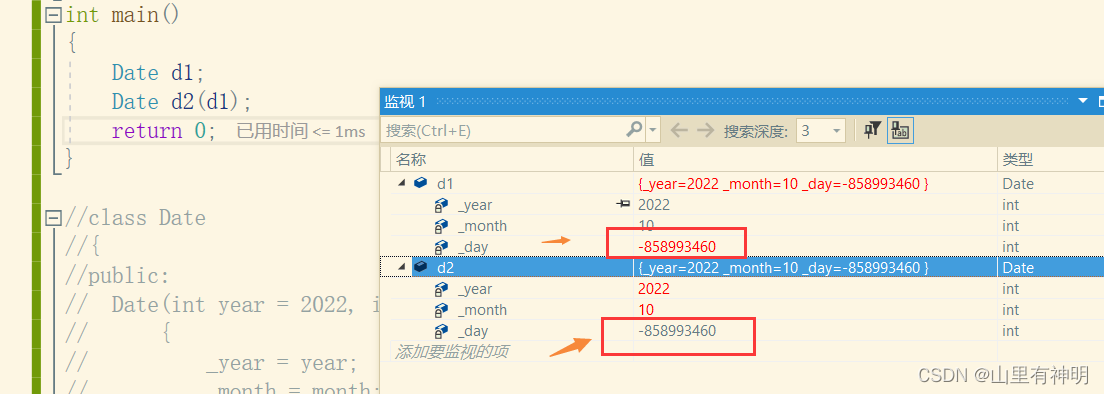Click the watch filter pin icon
Viewport: 1104px width, 394px height.
pyautogui.click(x=872, y=130)
